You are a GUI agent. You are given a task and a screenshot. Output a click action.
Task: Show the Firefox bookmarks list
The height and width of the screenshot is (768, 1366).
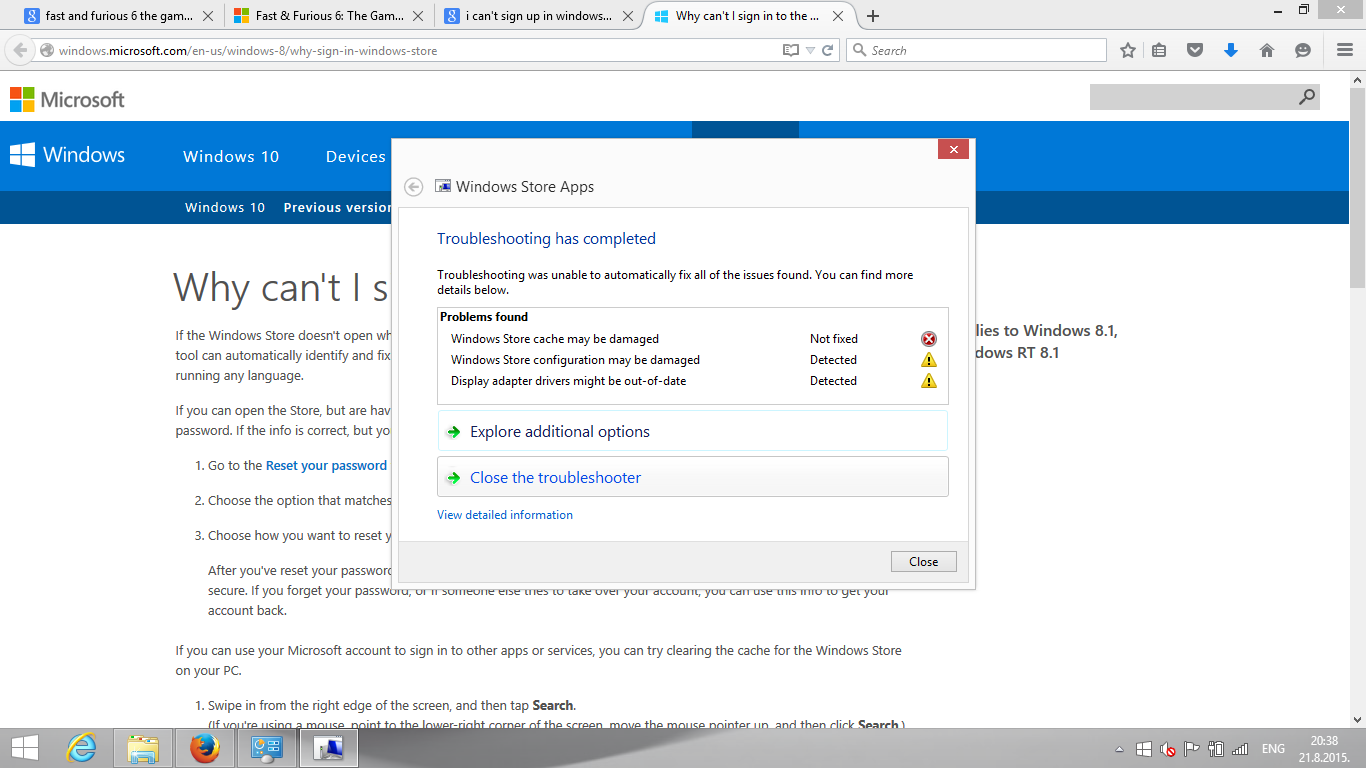(x=1159, y=50)
